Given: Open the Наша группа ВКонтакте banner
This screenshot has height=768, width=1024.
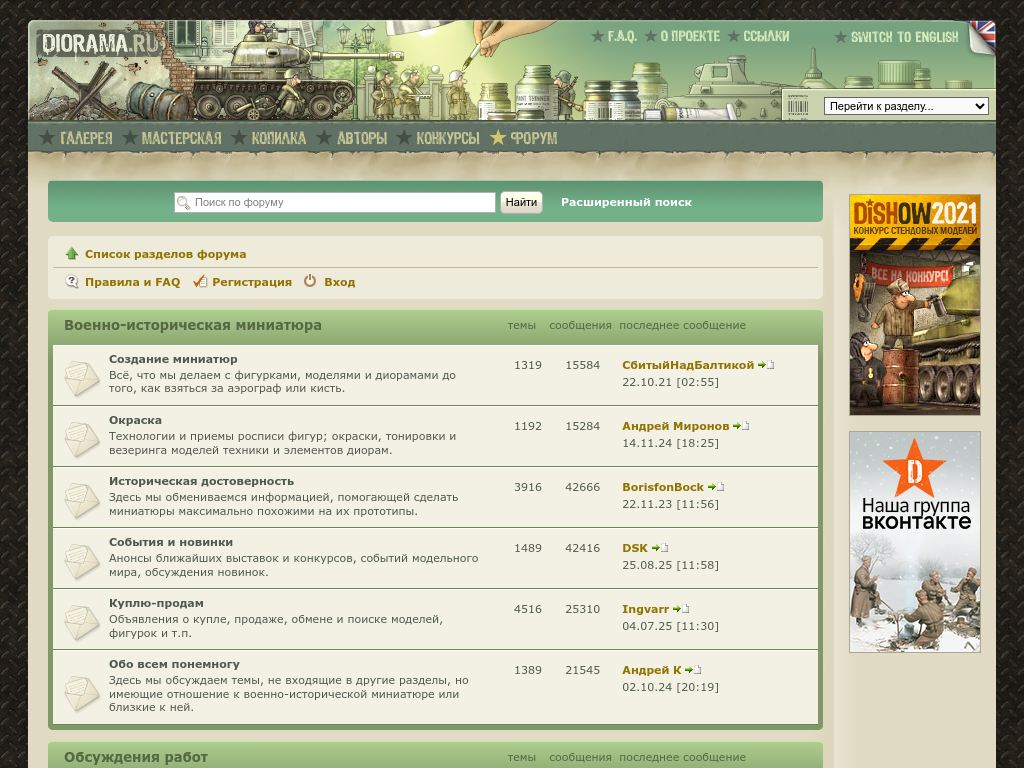Looking at the screenshot, I should [x=914, y=541].
